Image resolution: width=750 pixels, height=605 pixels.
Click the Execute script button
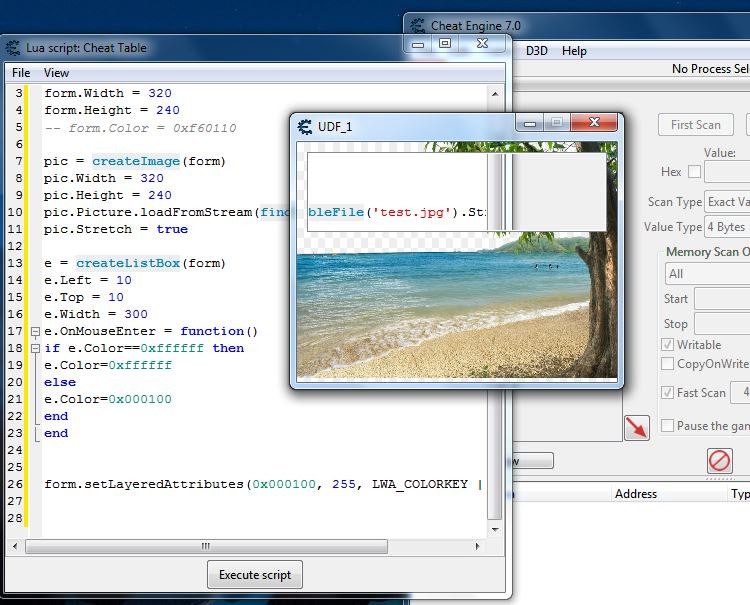pyautogui.click(x=255, y=575)
